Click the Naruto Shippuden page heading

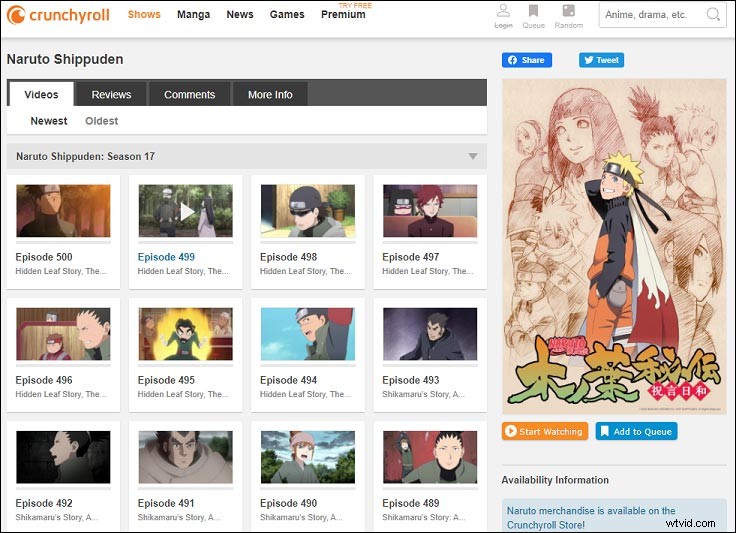coord(65,60)
